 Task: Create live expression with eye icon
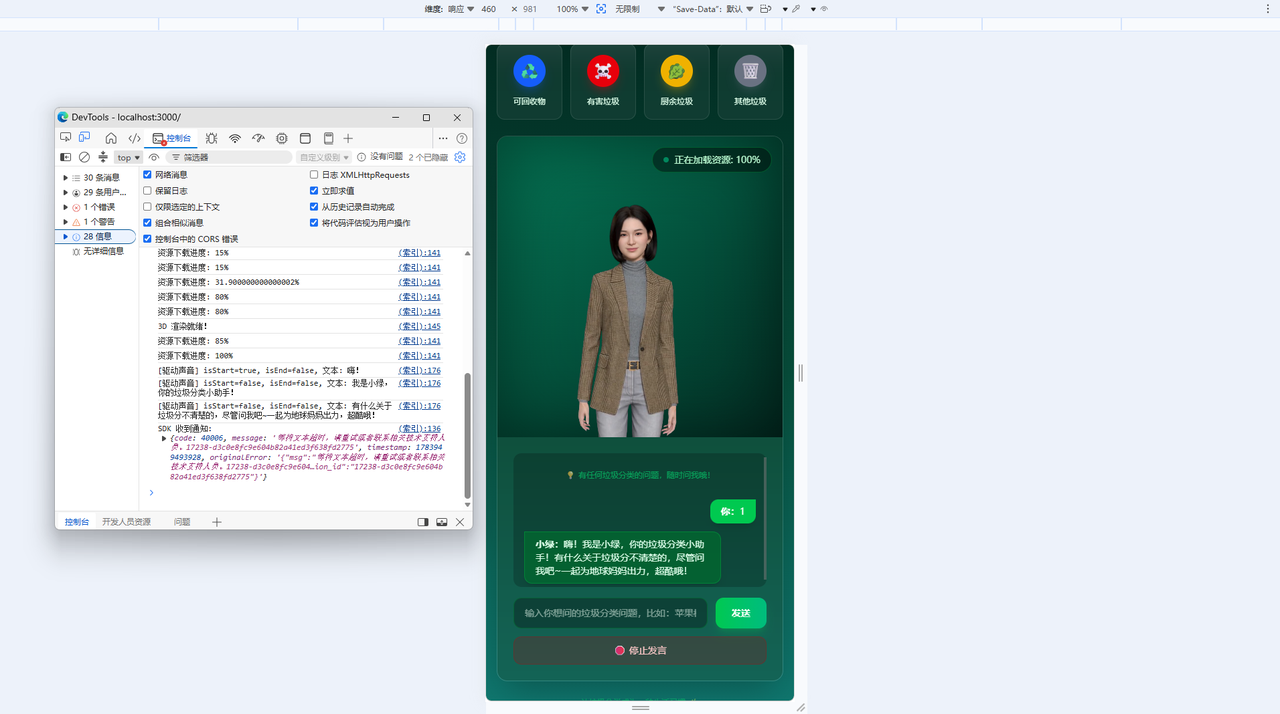click(x=154, y=157)
